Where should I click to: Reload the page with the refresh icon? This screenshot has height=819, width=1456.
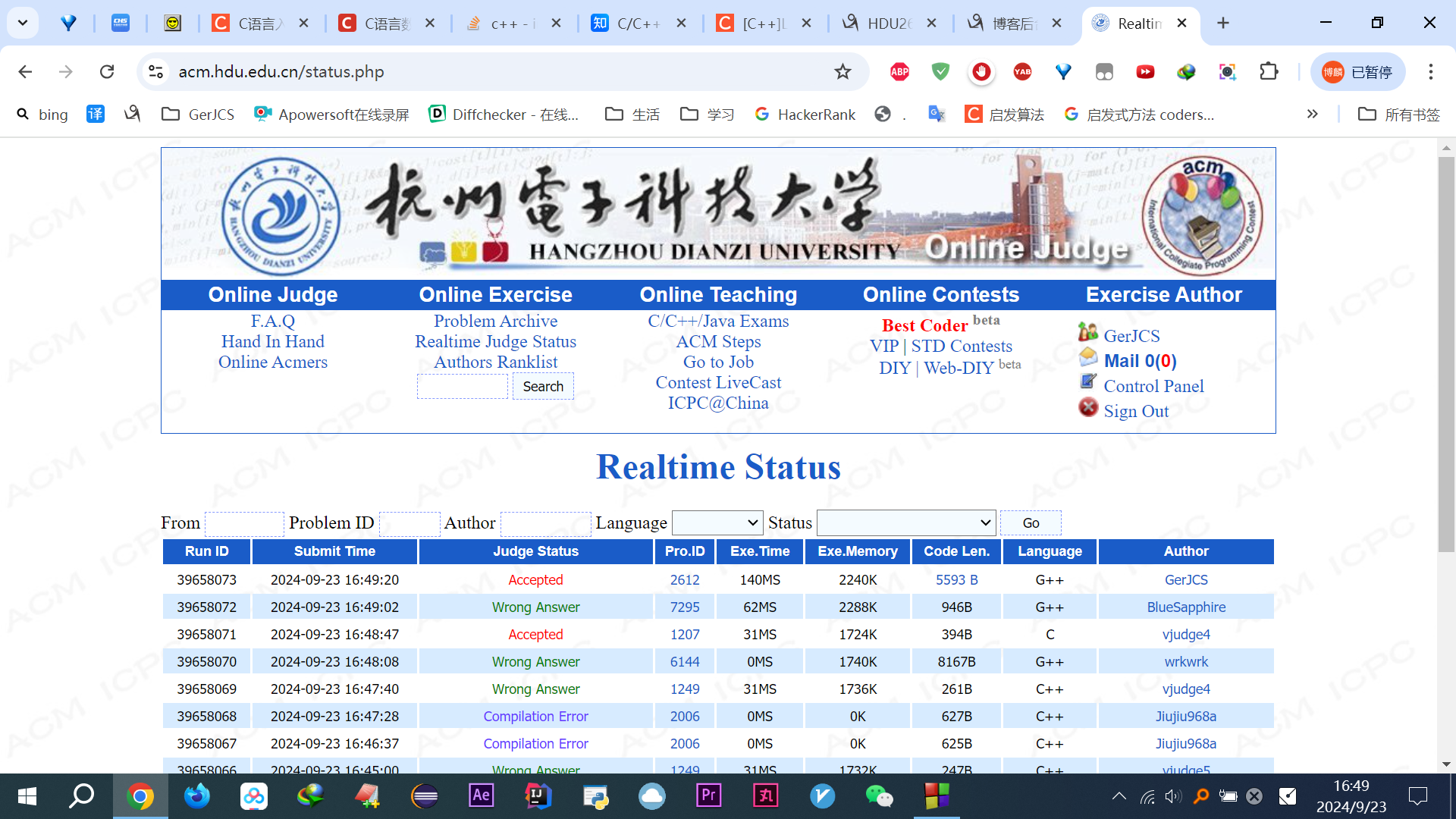click(107, 72)
